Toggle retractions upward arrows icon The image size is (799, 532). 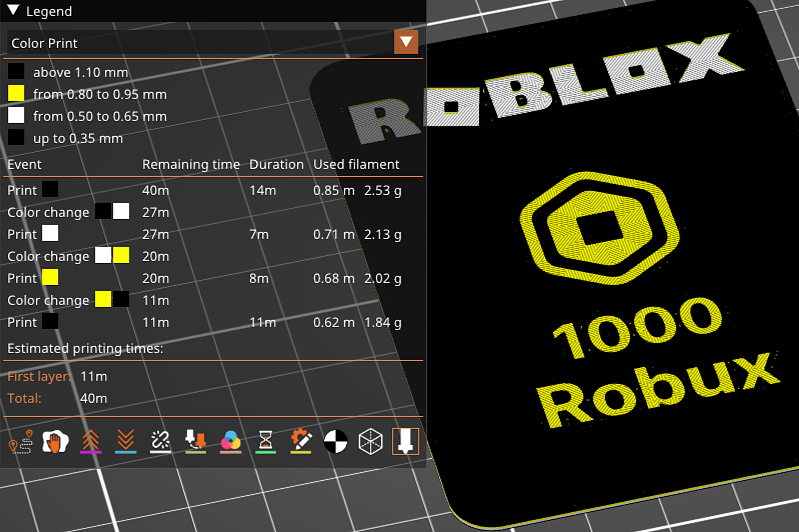click(x=91, y=441)
